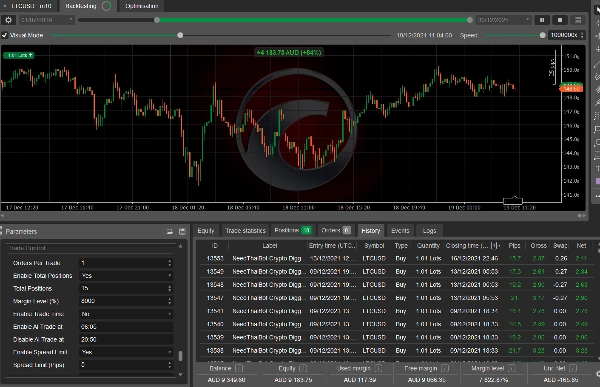Image resolution: width=600 pixels, height=387 pixels.
Task: Open the Equity tab
Action: [206, 230]
